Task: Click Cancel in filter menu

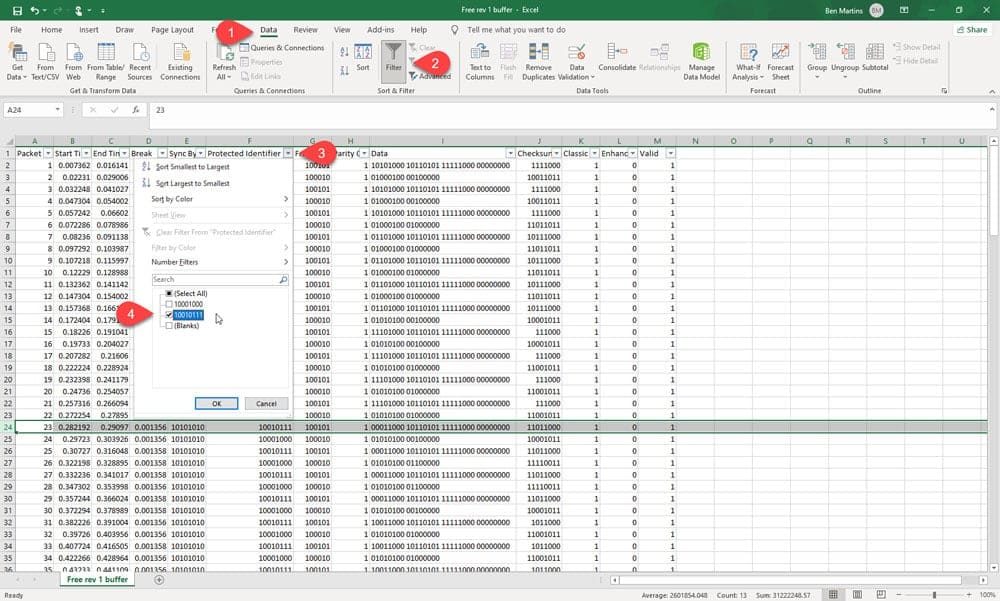Action: [x=266, y=404]
